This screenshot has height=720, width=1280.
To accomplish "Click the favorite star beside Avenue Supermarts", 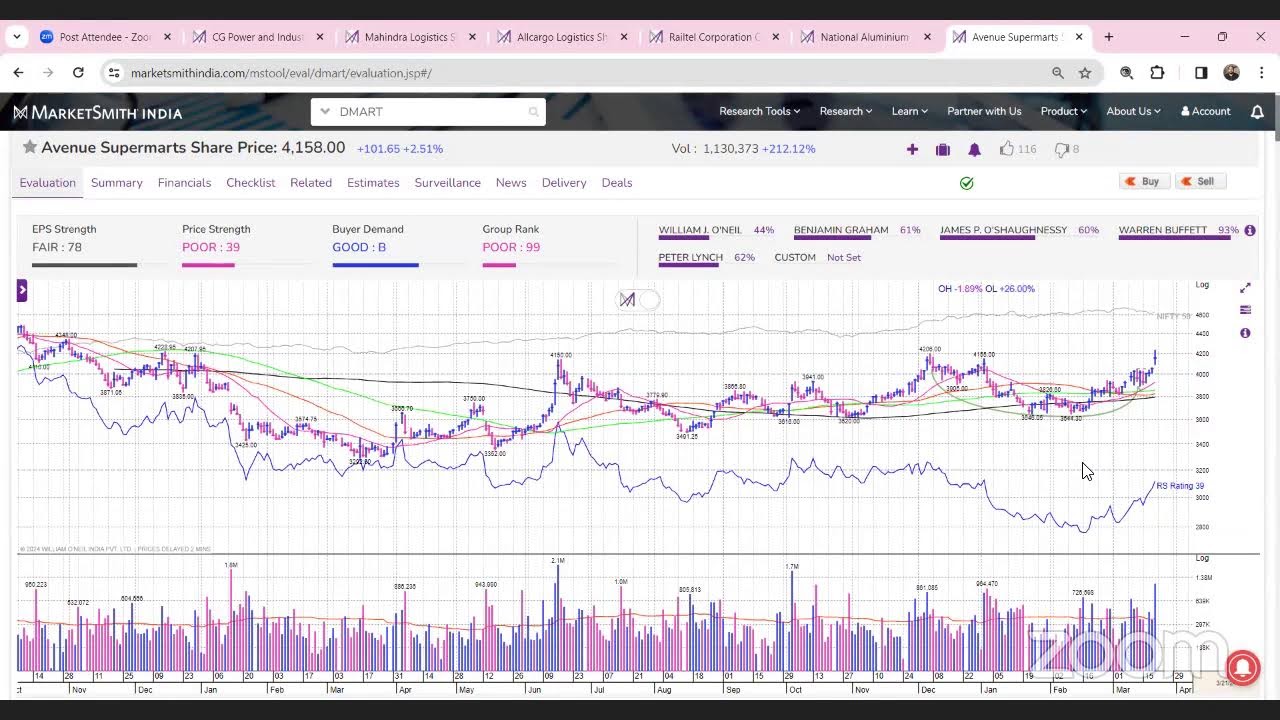I will pos(30,147).
